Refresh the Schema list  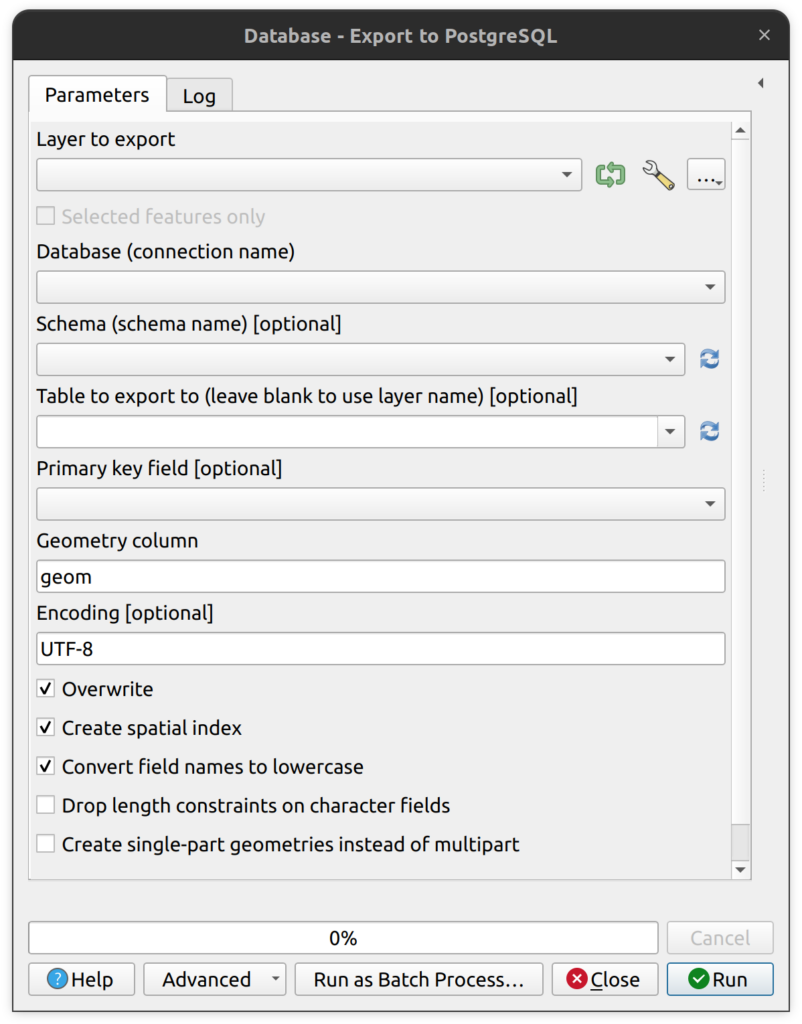[710, 359]
